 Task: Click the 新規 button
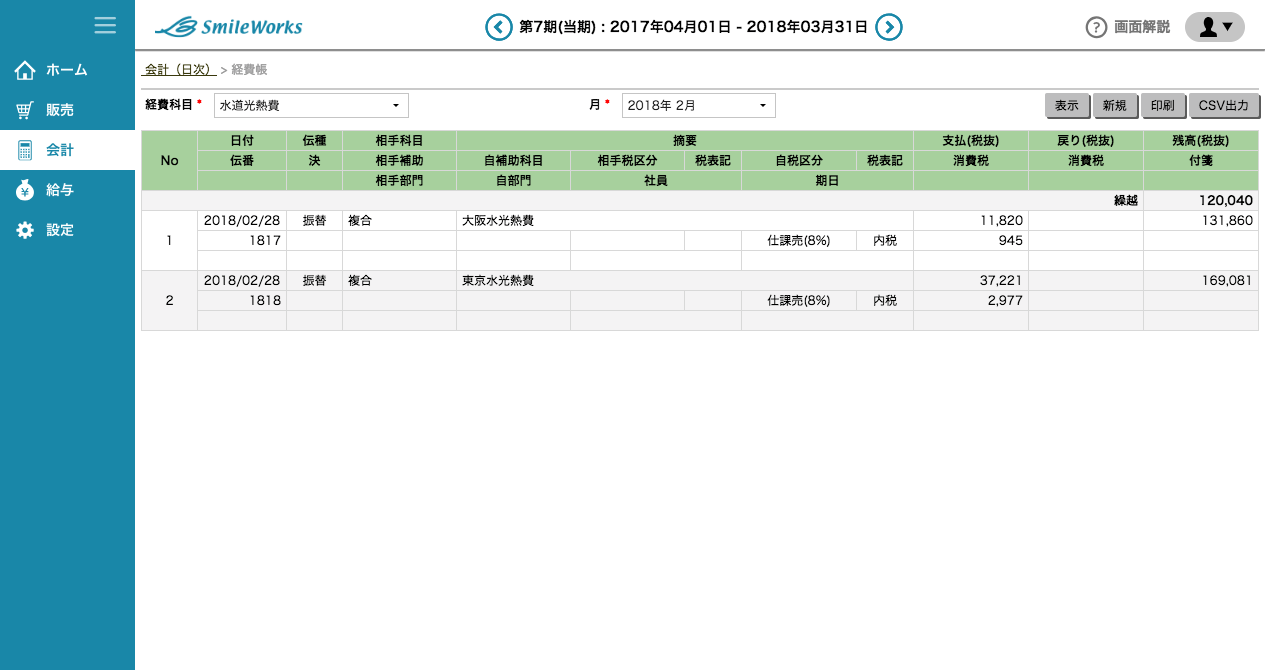[x=1115, y=105]
